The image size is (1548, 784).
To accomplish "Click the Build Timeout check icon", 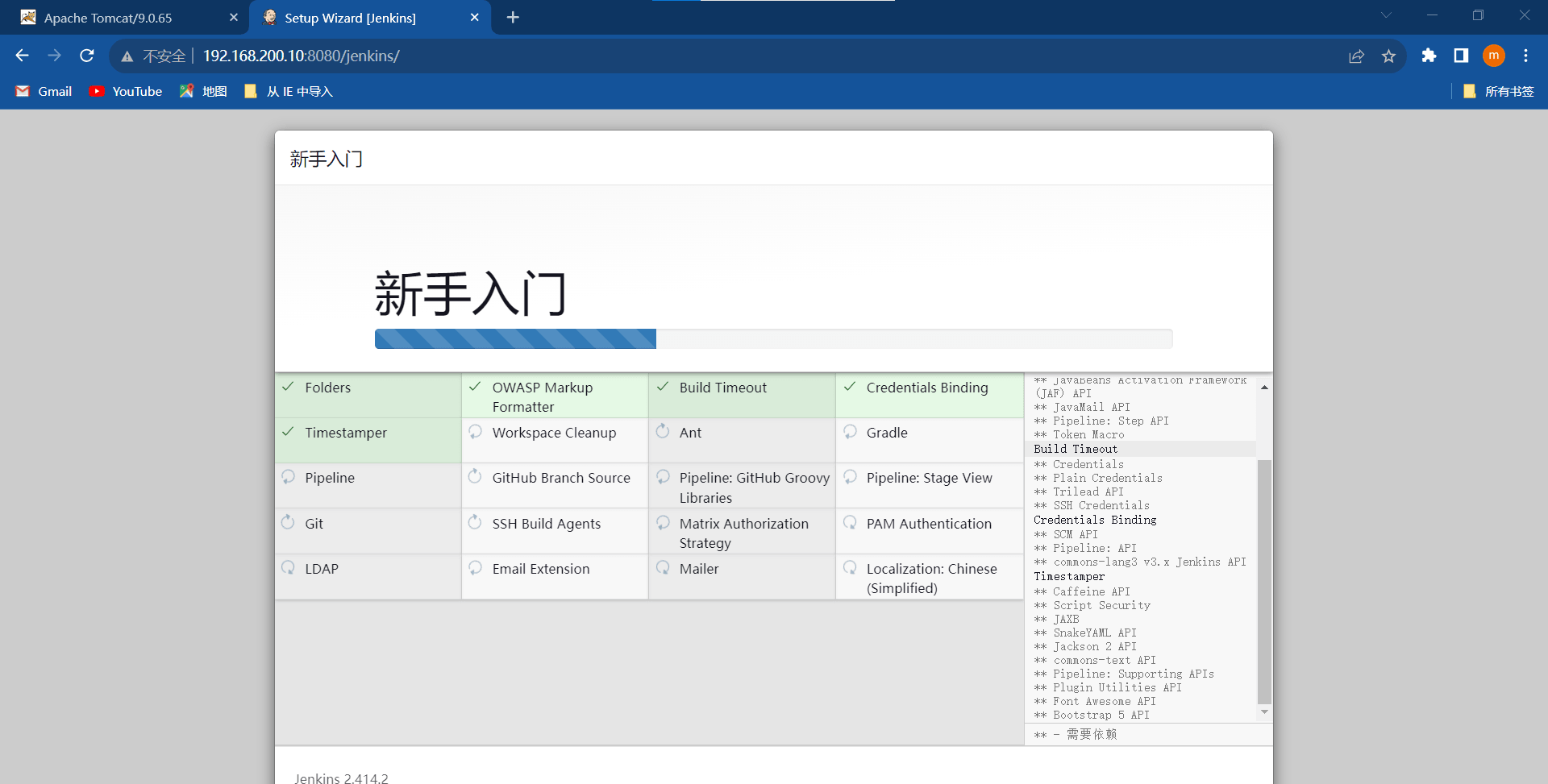I will (x=662, y=387).
